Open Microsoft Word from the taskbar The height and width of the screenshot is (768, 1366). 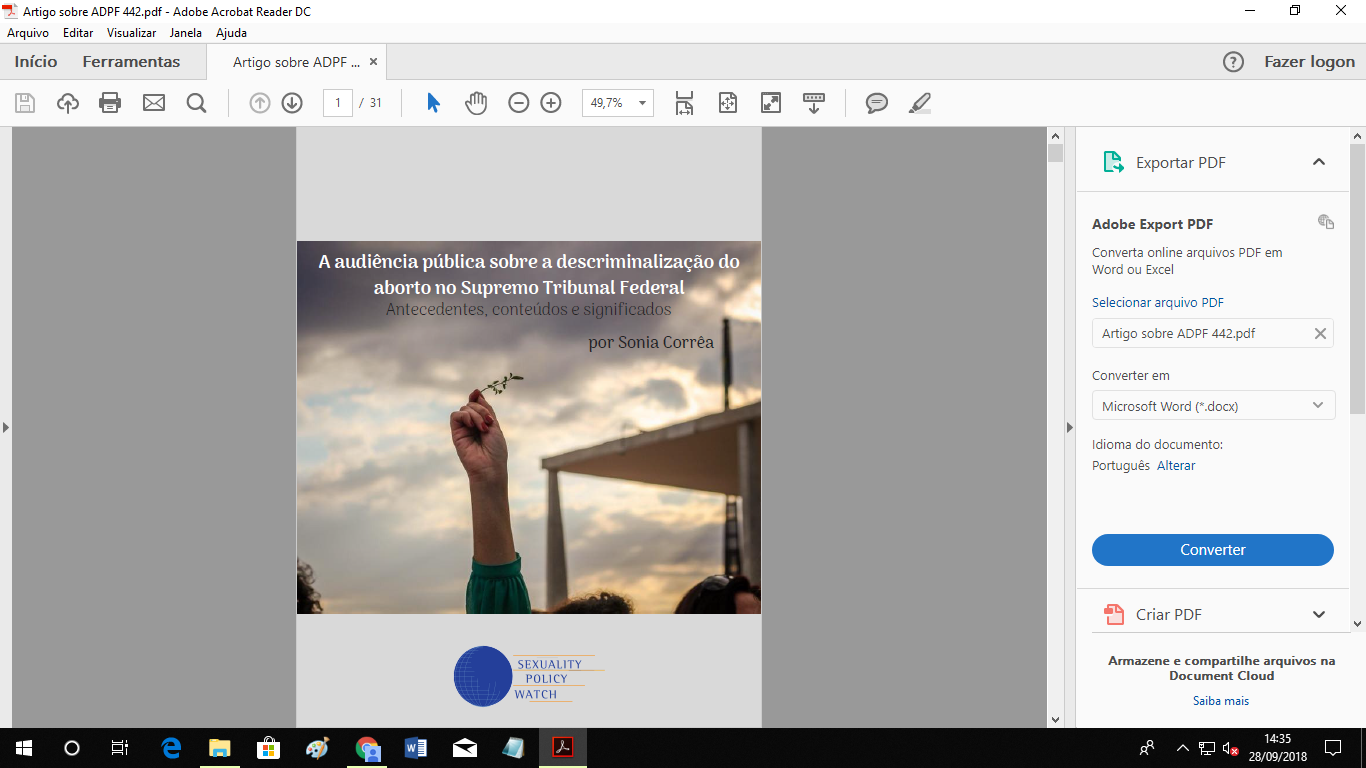point(416,748)
